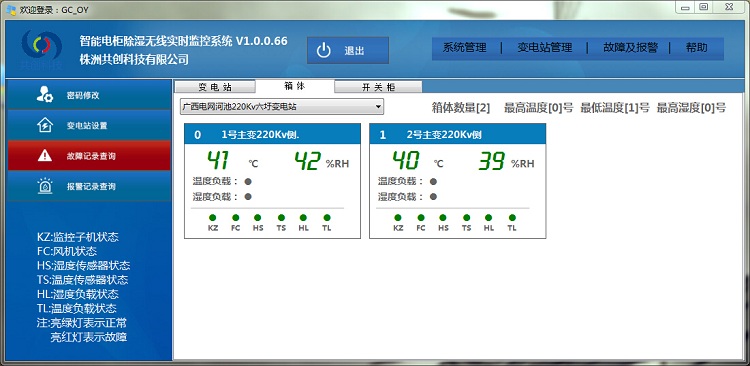
Task: Click the house icon for 变电站设置
Action: [x=45, y=125]
